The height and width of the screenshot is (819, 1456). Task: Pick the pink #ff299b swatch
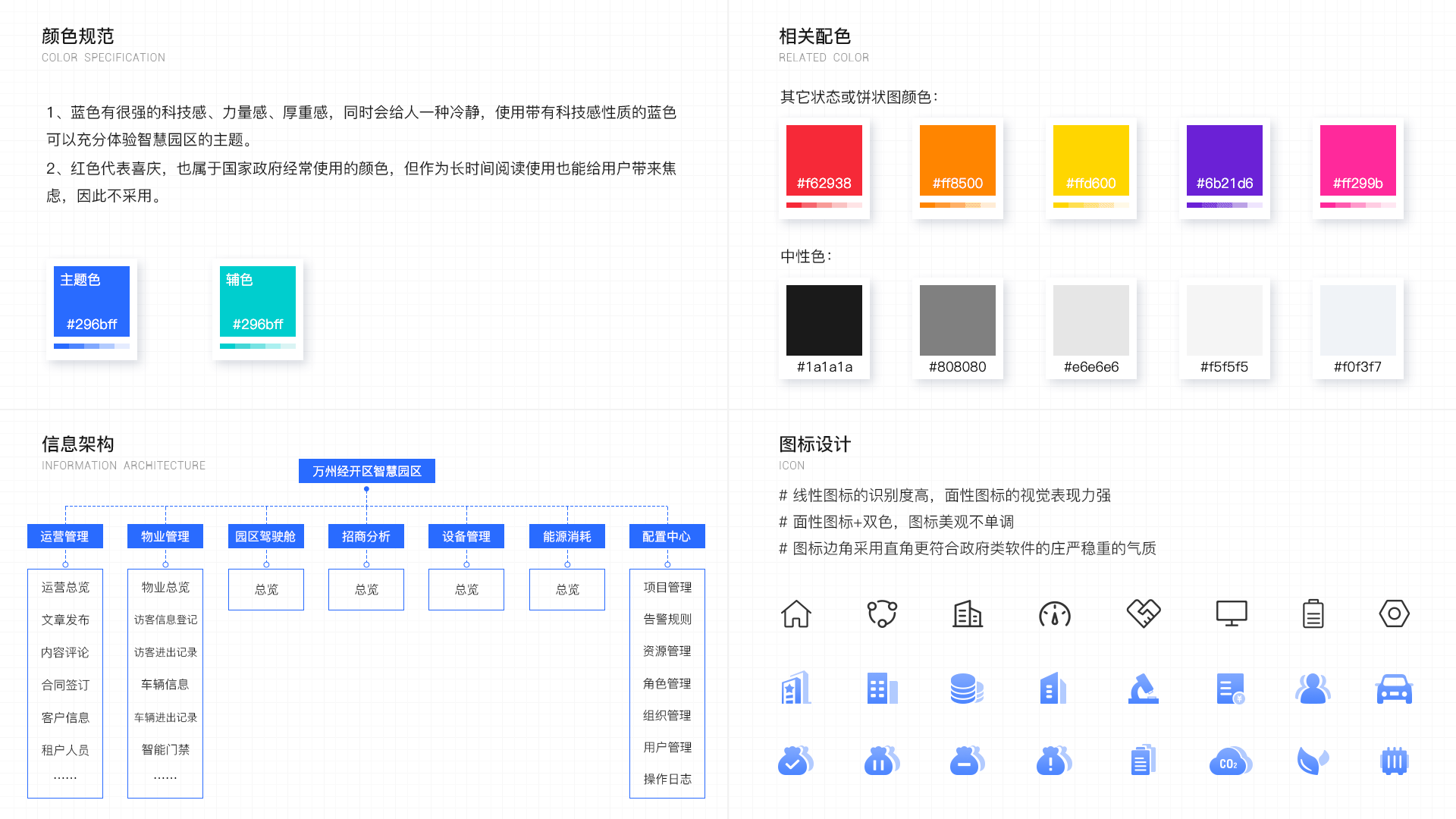click(1358, 160)
